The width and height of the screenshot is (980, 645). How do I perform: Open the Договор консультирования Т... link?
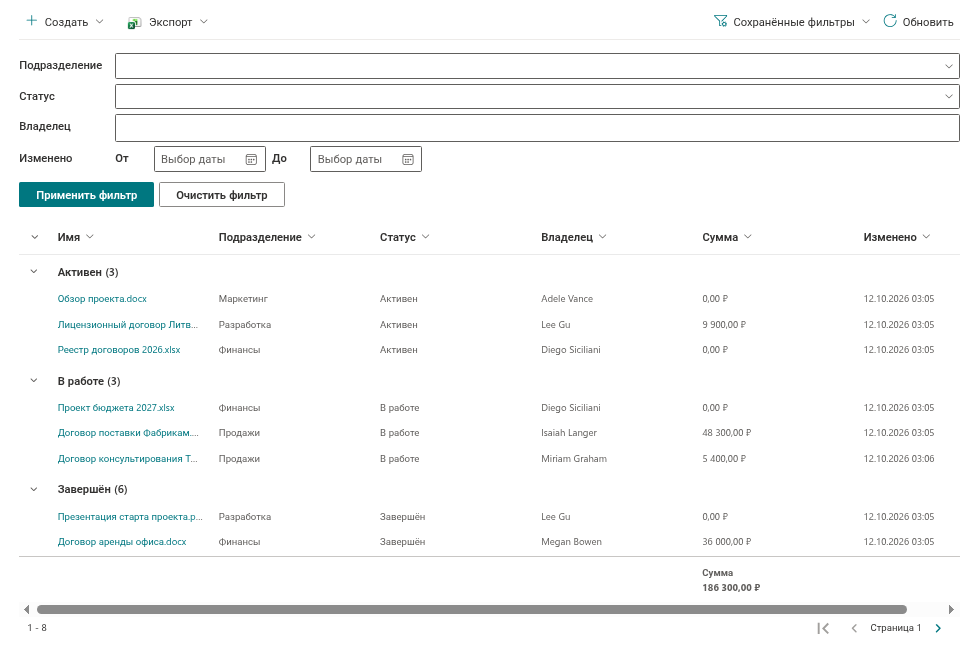(128, 459)
